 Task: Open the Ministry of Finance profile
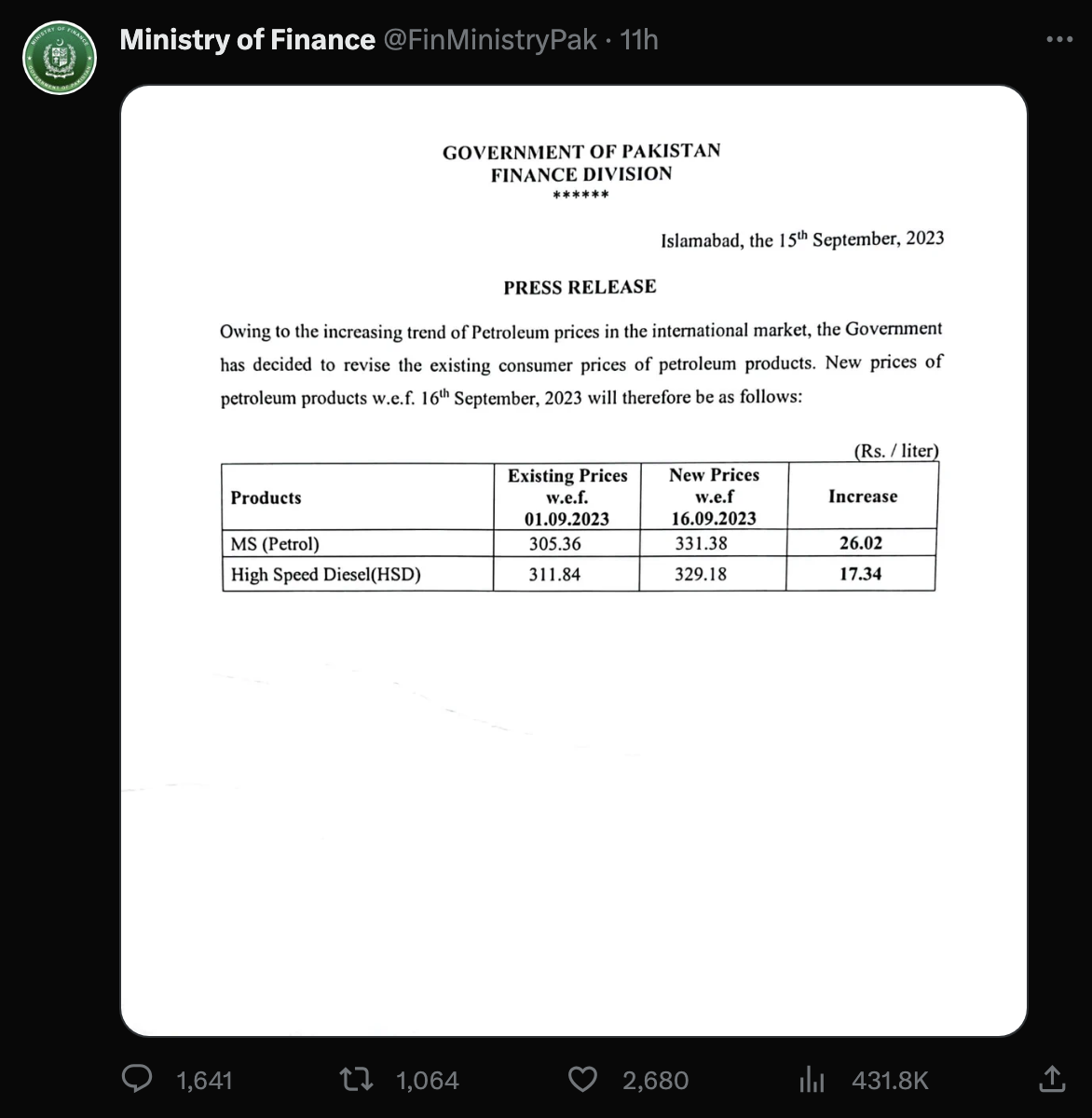(247, 39)
